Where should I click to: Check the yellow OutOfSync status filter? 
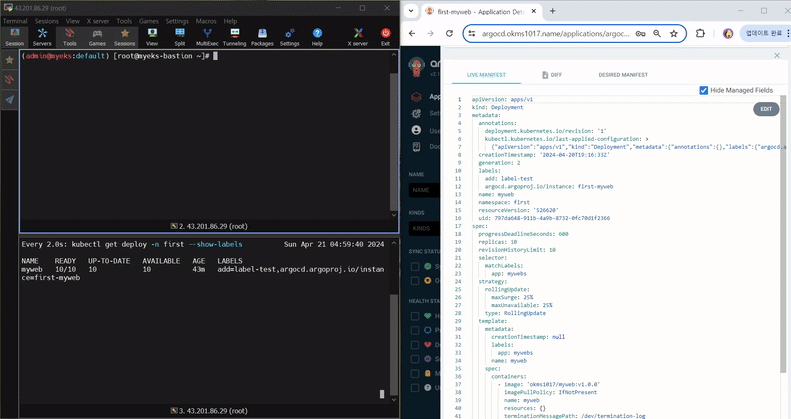(415, 280)
